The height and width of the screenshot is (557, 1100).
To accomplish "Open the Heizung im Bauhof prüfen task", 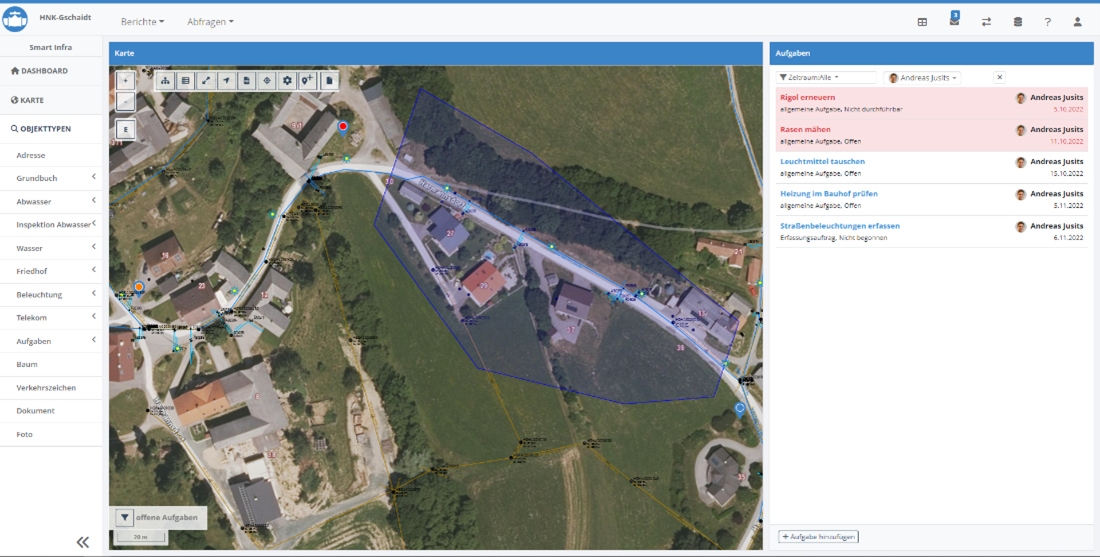I will tap(829, 194).
